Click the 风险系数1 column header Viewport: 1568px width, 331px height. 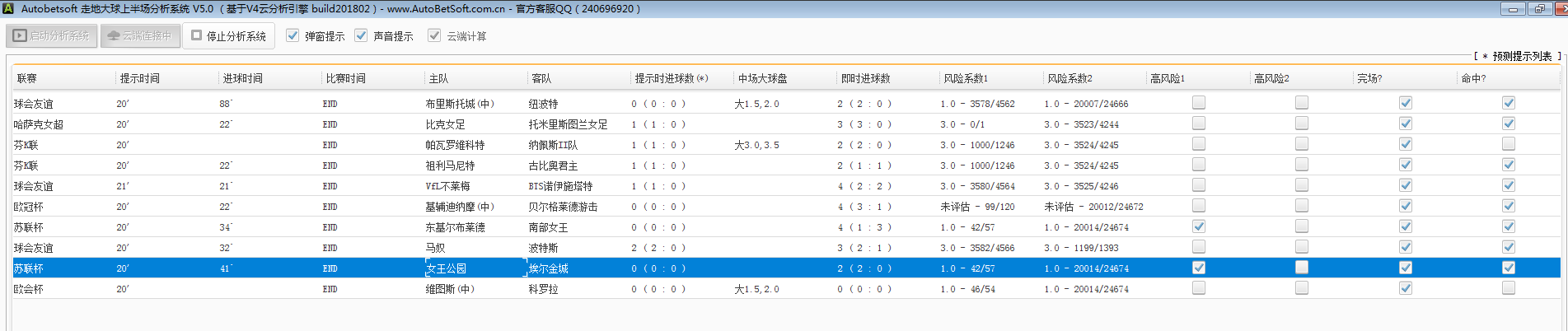(966, 78)
